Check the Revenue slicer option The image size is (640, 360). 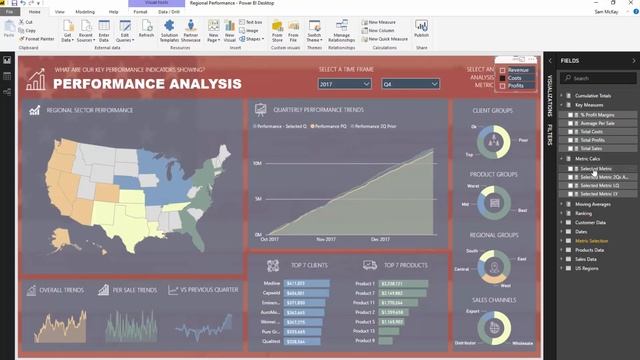(502, 70)
